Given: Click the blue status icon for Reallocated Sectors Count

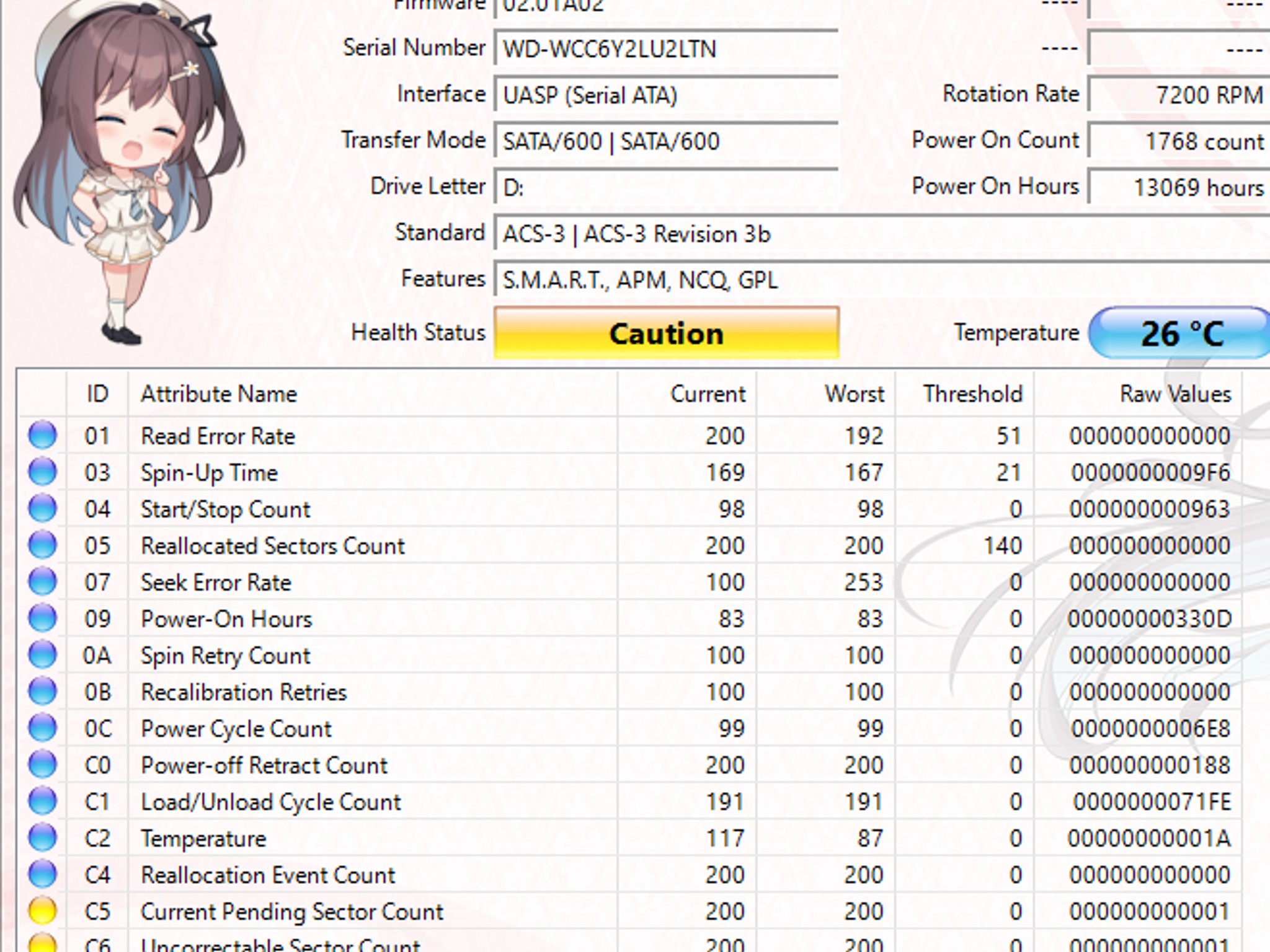Looking at the screenshot, I should pos(43,545).
